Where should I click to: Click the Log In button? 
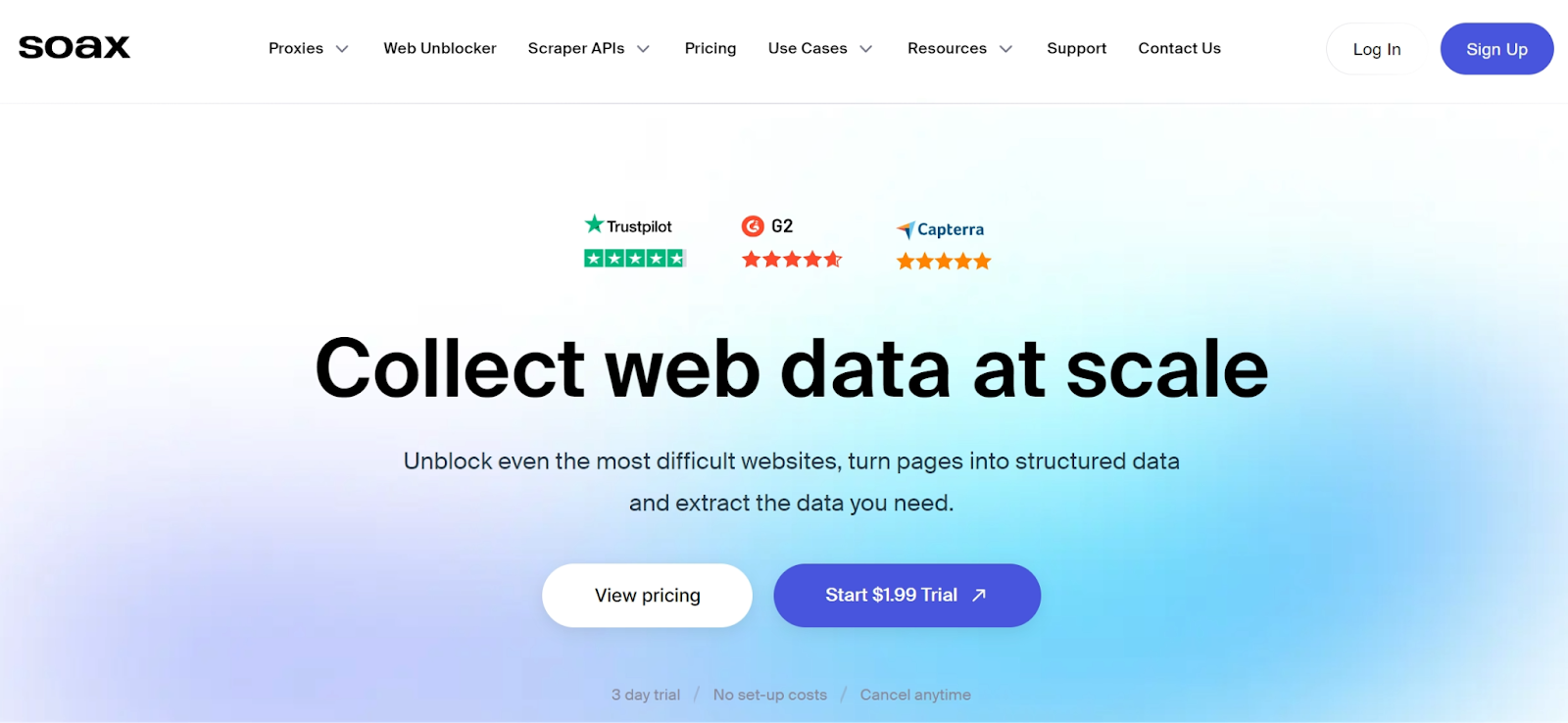click(1376, 49)
